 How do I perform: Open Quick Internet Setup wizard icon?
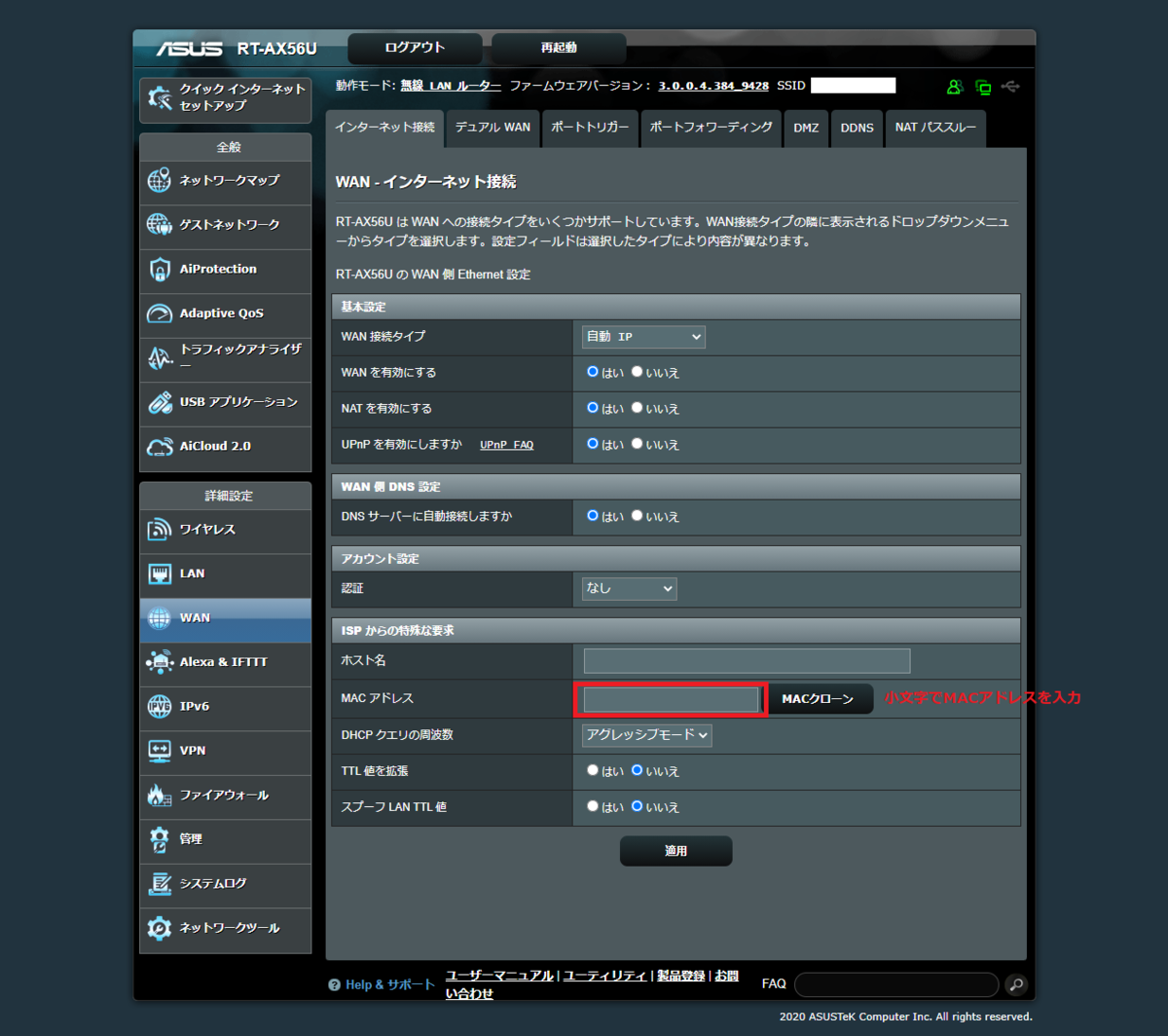pos(160,97)
